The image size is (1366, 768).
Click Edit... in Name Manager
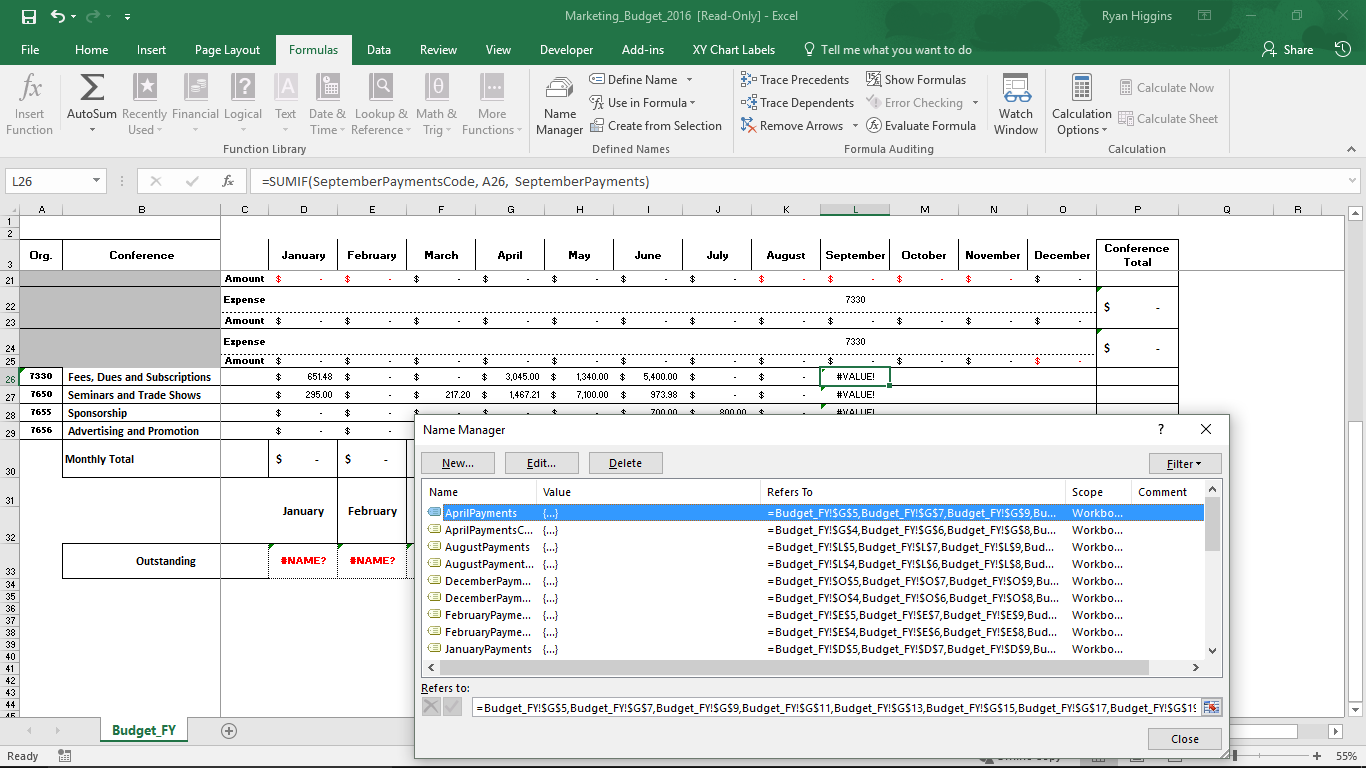pyautogui.click(x=541, y=464)
